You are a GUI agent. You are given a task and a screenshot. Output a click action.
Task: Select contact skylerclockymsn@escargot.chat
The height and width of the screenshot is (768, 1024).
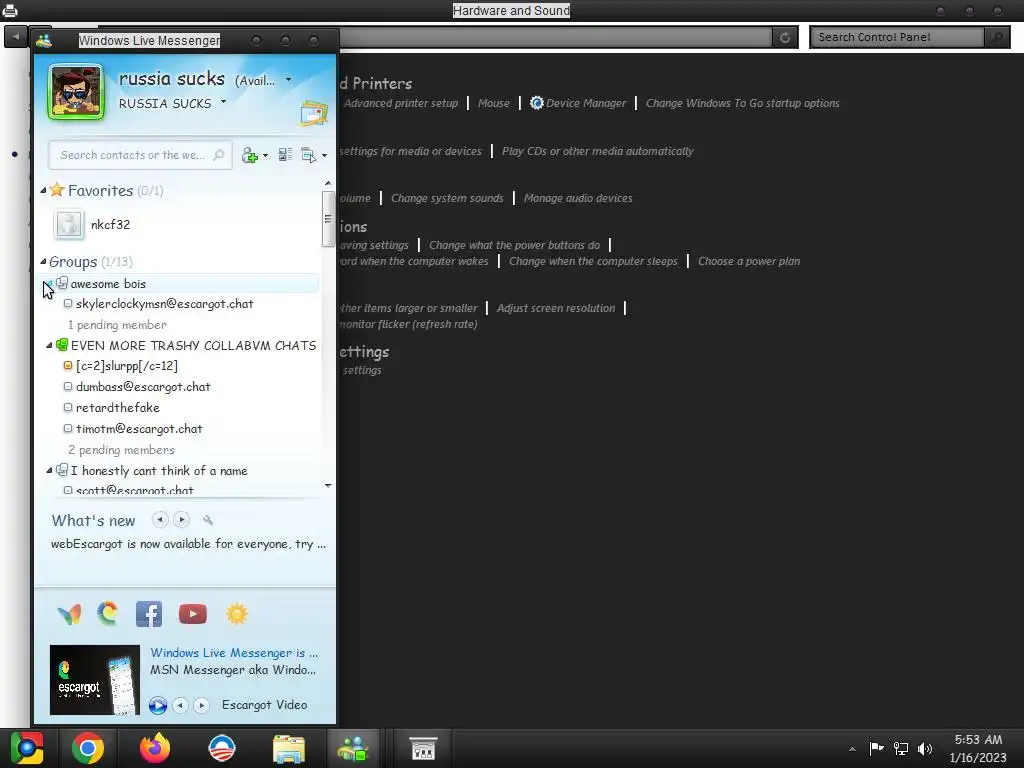coord(165,304)
